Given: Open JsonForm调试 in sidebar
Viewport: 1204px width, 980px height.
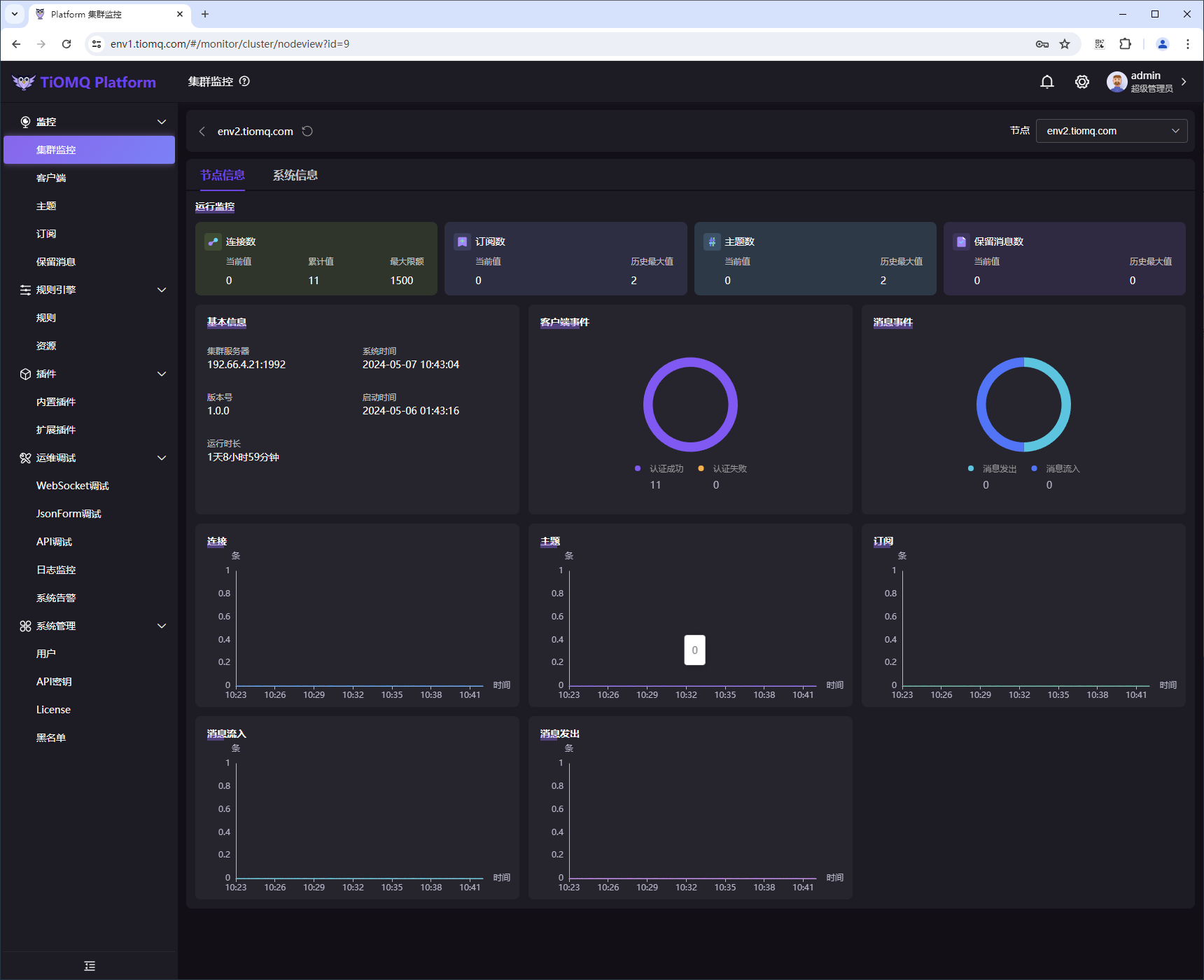Looking at the screenshot, I should point(90,514).
